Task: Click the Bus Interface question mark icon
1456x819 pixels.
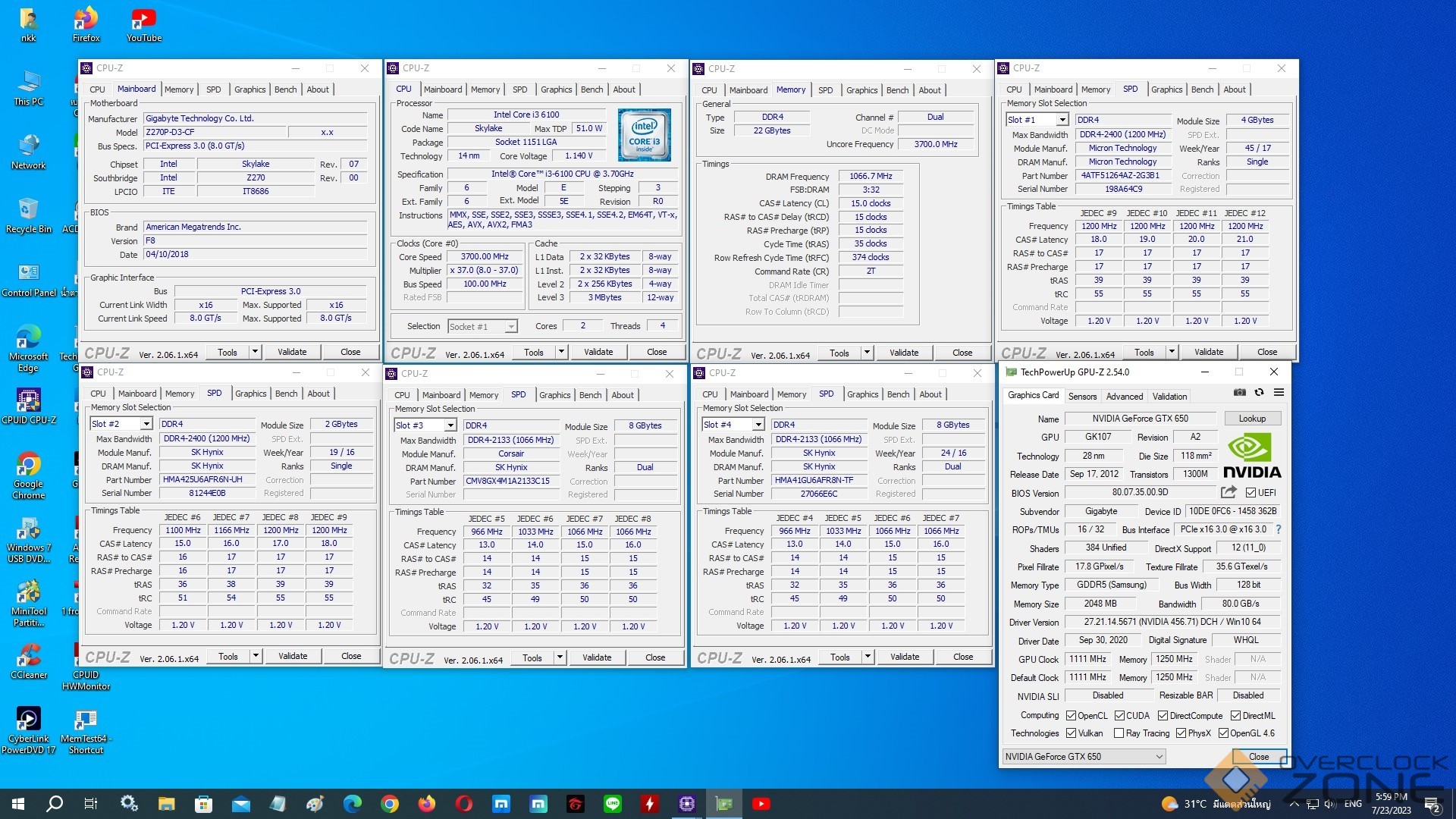Action: (1279, 529)
